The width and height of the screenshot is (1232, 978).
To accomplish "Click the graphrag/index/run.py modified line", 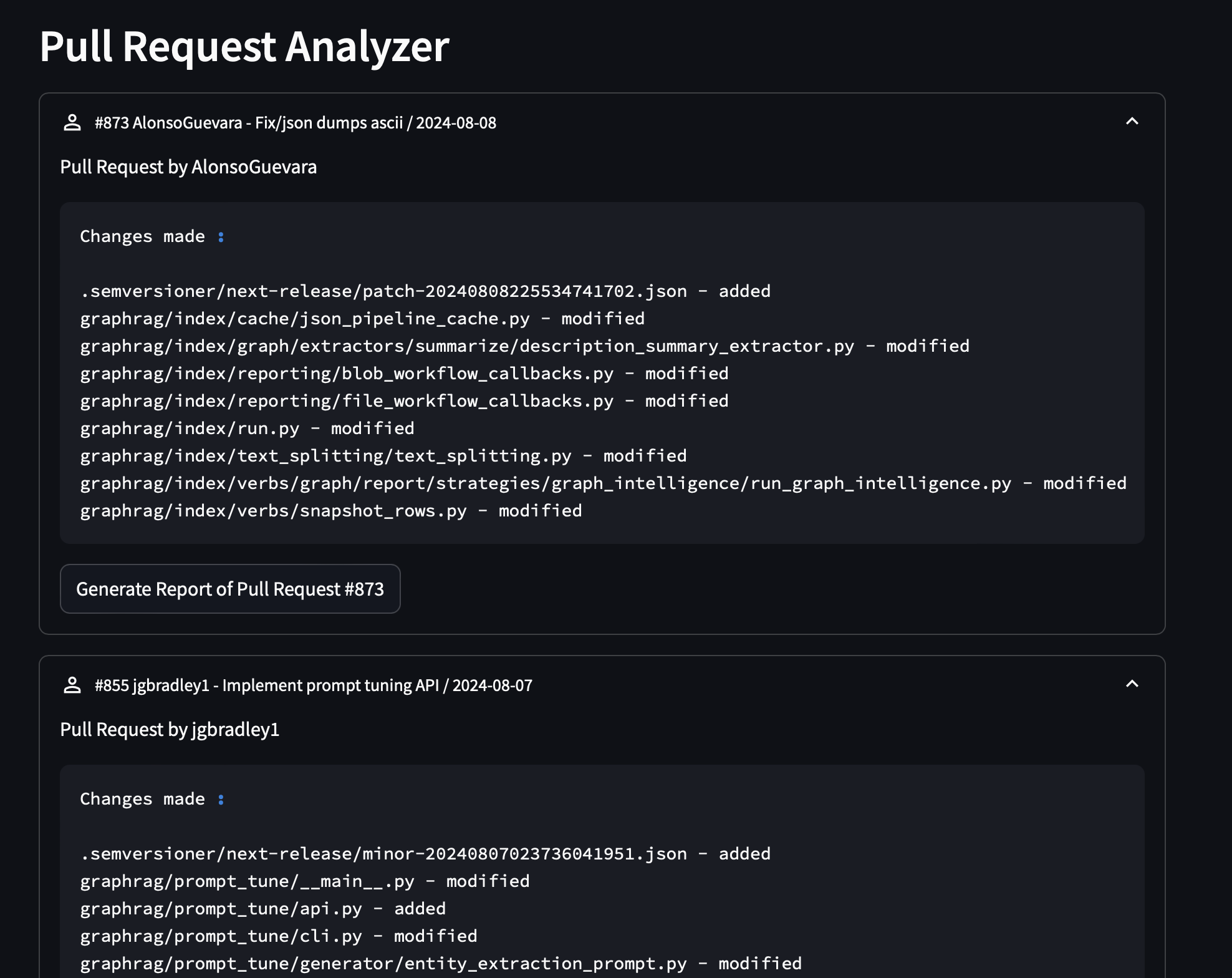I will tap(247, 428).
